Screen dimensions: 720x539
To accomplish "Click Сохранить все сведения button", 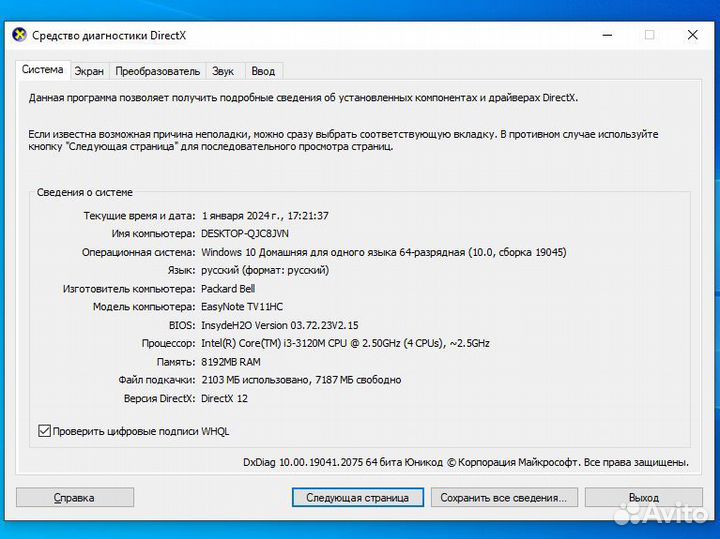I will pos(503,498).
